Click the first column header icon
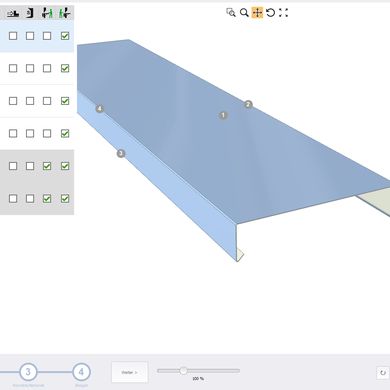390x390 pixels. [x=13, y=13]
